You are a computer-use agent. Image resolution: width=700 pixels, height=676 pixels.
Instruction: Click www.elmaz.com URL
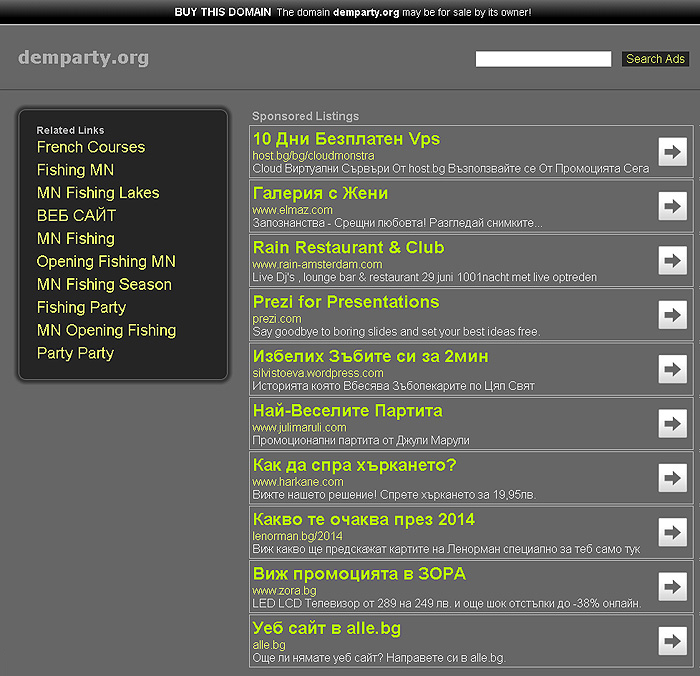[x=292, y=210]
